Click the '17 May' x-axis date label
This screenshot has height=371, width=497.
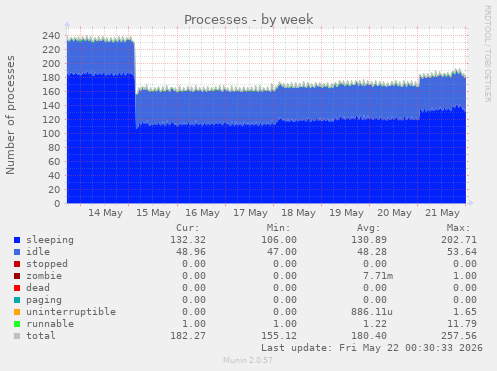pos(250,213)
